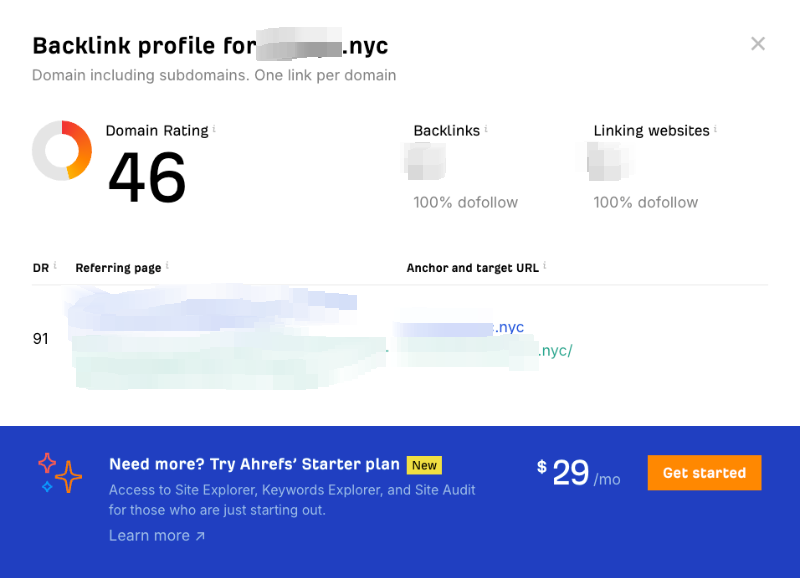Click the sparkle stars promo icon
The height and width of the screenshot is (578, 800).
tap(60, 473)
